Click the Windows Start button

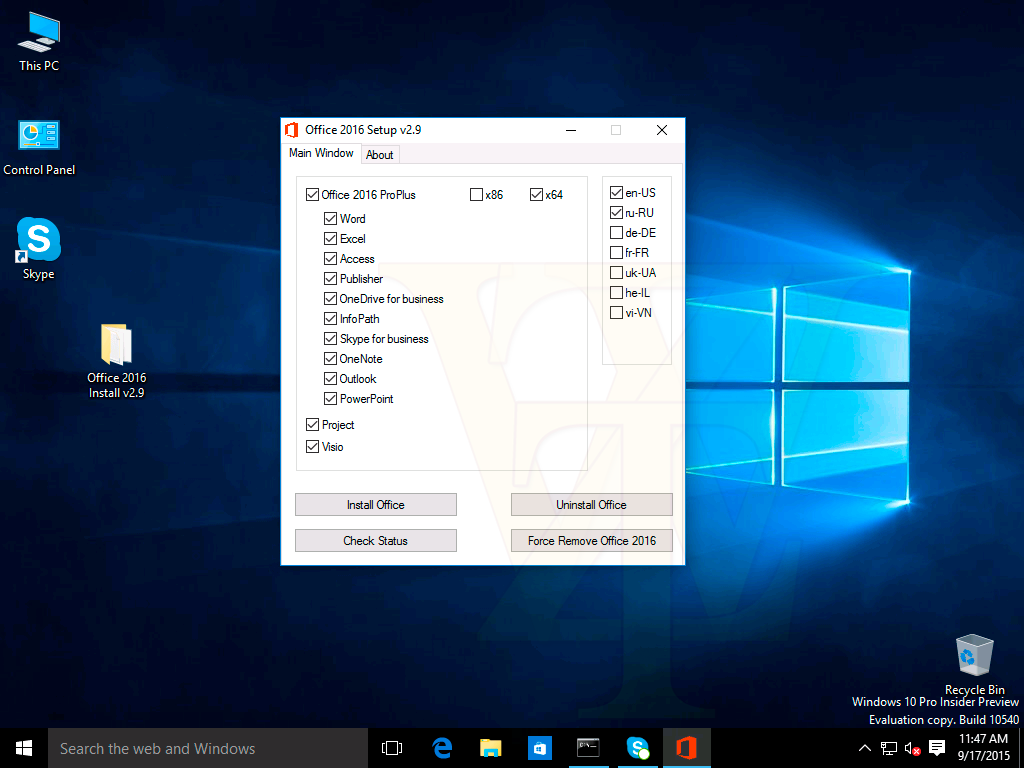[24, 748]
